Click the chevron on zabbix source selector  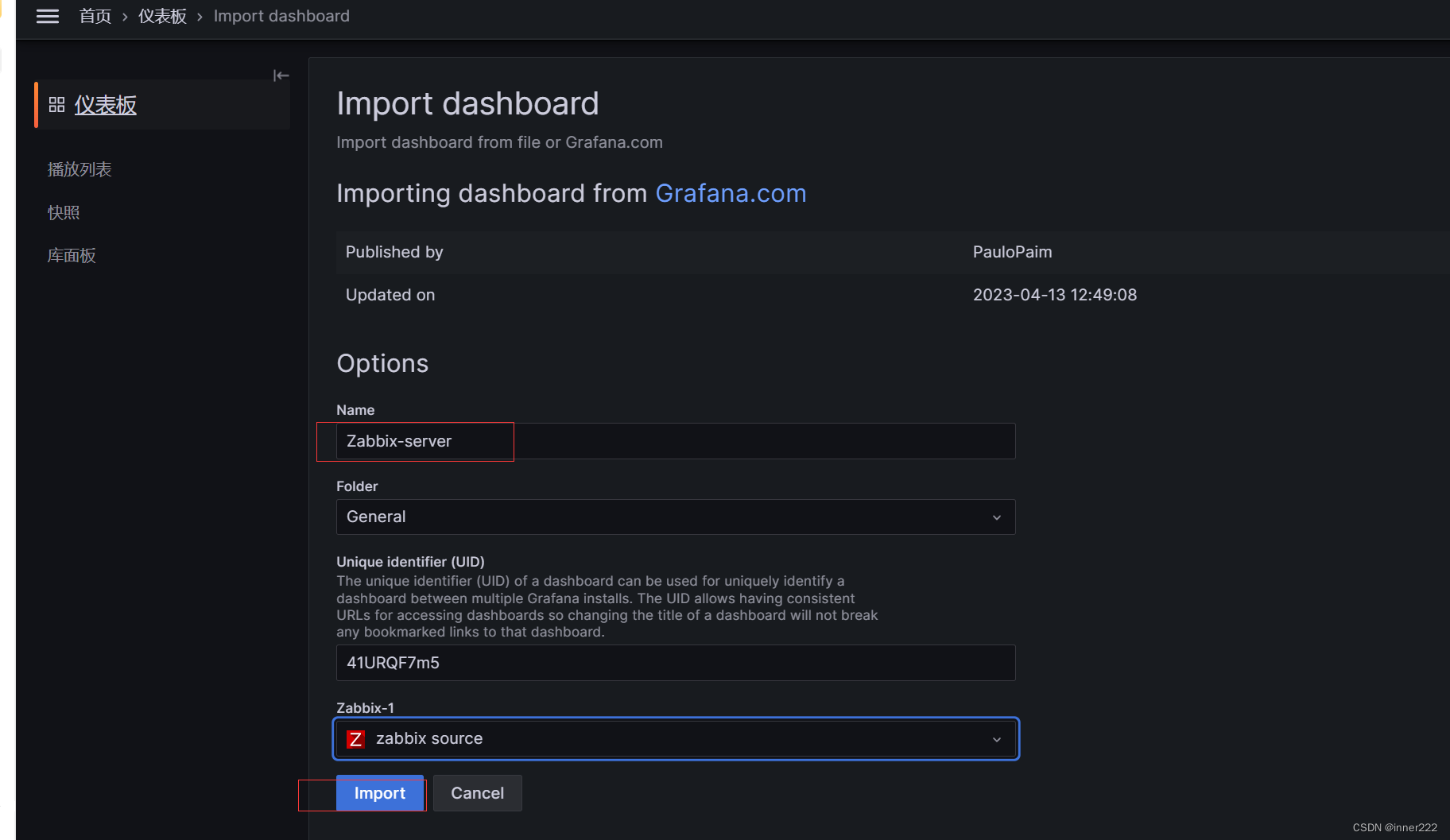coord(997,740)
